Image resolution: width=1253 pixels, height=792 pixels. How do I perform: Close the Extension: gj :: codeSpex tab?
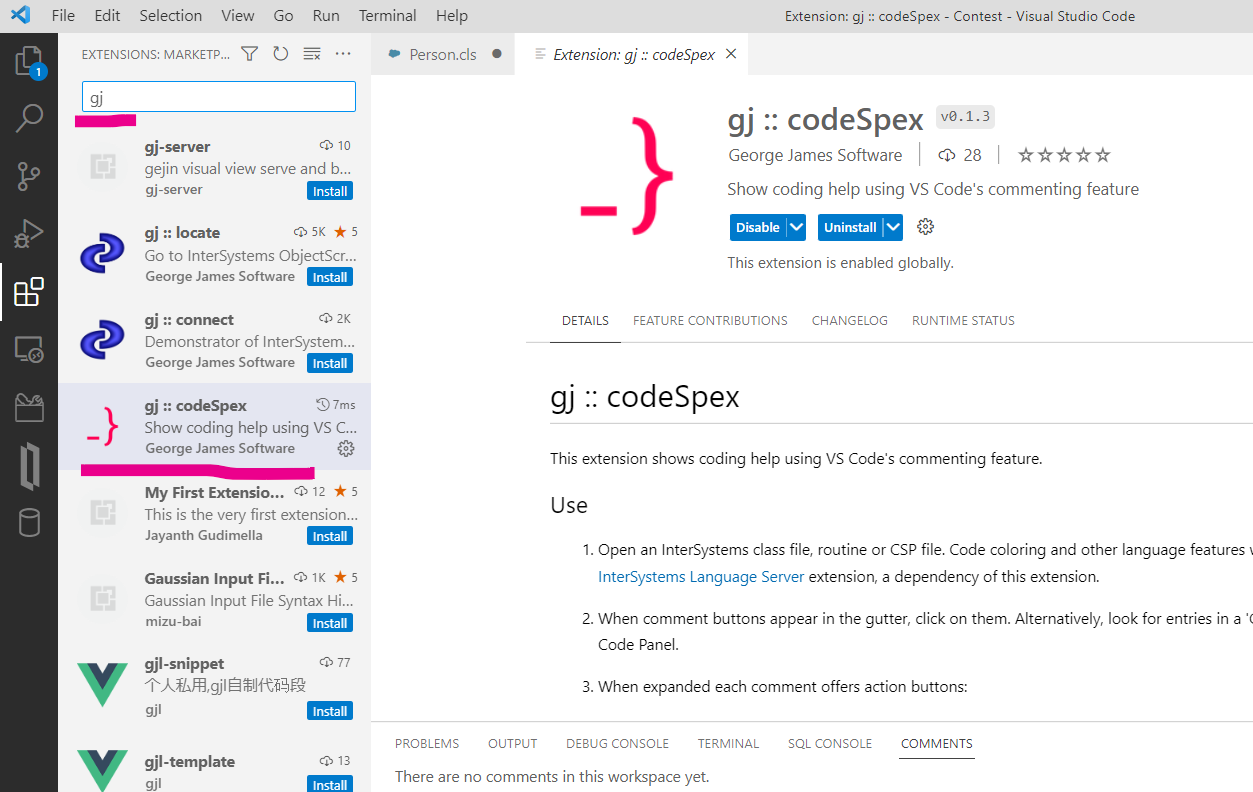point(731,54)
